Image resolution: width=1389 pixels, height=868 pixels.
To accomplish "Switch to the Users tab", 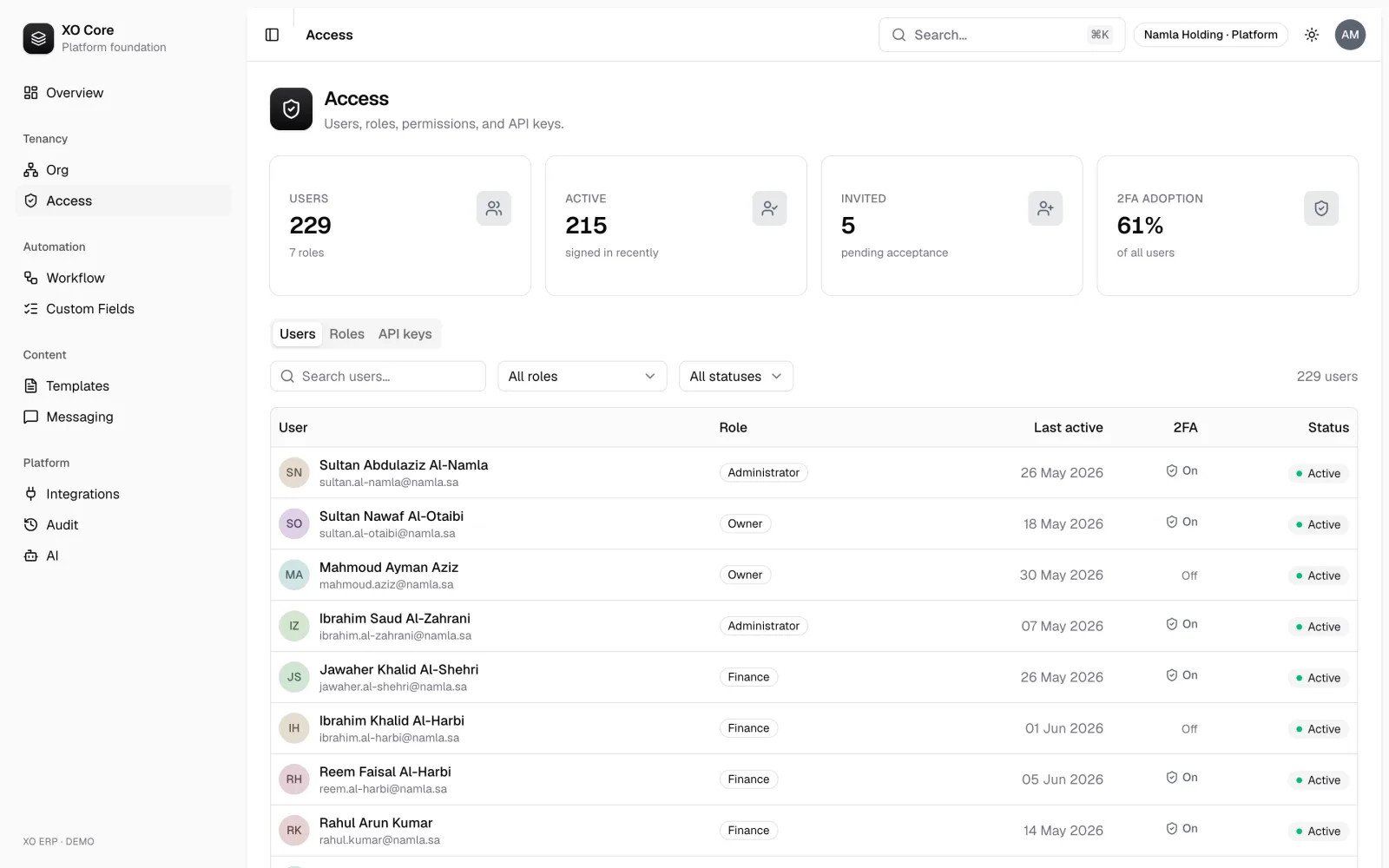I will [x=298, y=334].
